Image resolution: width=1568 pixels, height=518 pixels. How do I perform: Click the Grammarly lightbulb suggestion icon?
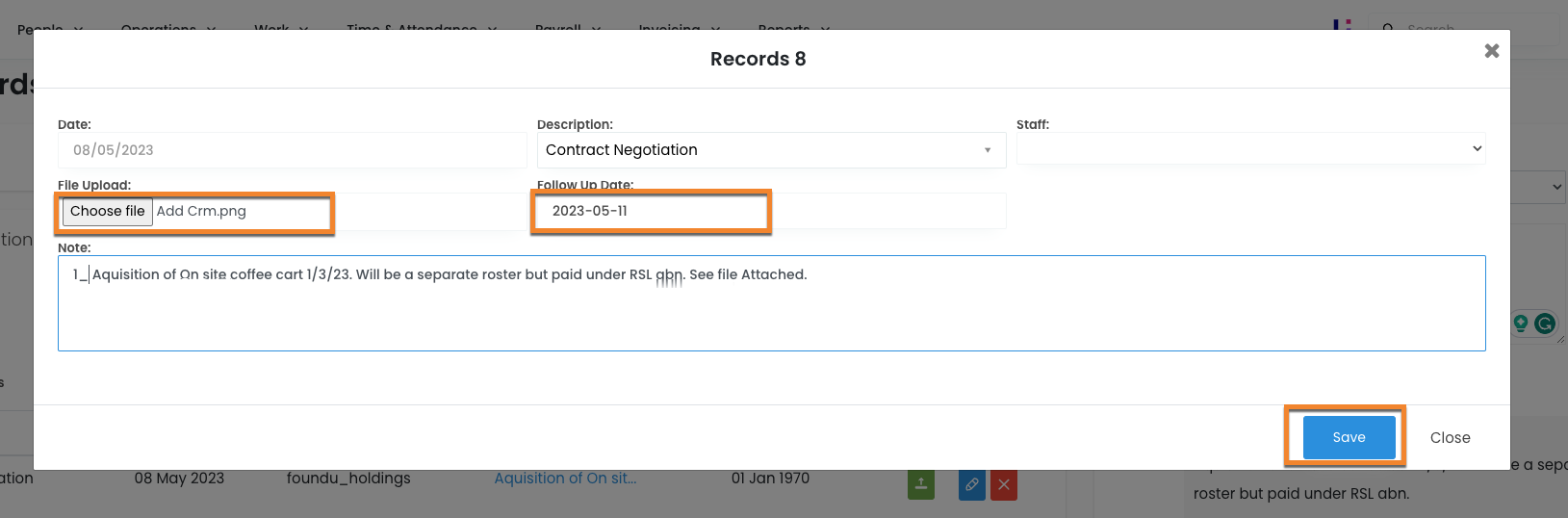[x=1521, y=324]
